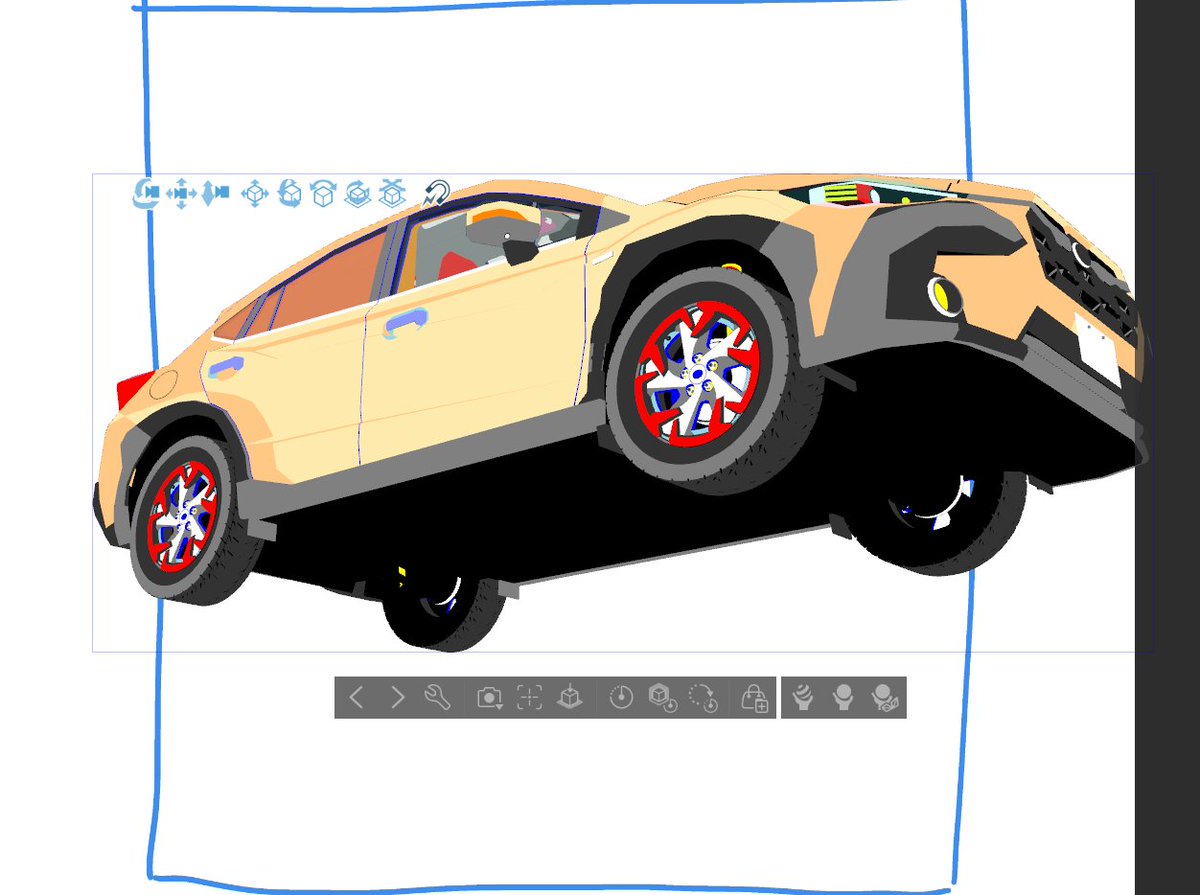The height and width of the screenshot is (895, 1200).
Task: Select the rotate object around axis icon
Action: (323, 193)
